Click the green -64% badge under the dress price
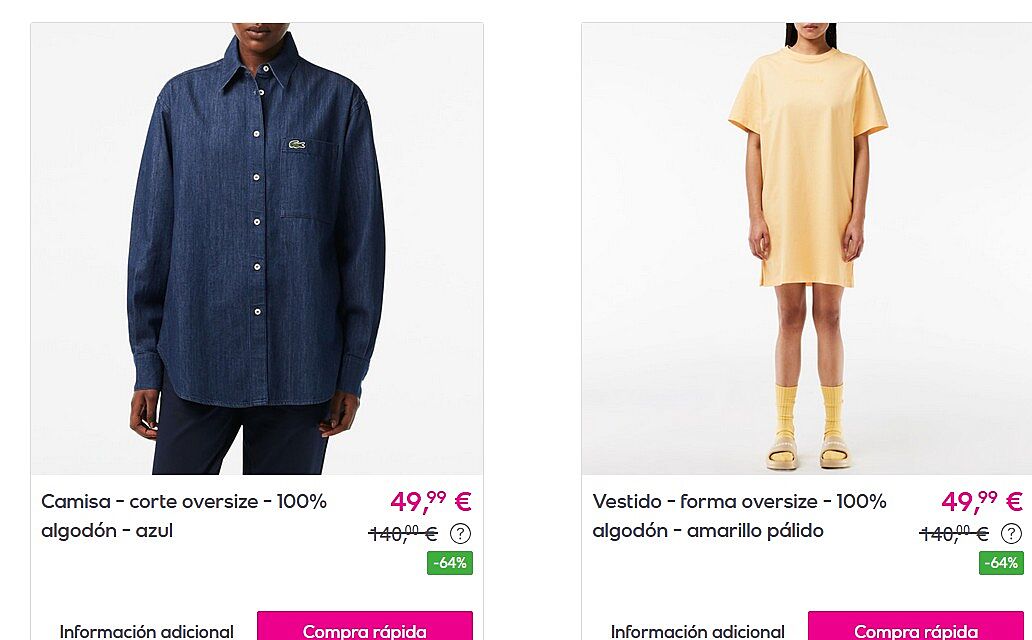 pyautogui.click(x=1001, y=563)
